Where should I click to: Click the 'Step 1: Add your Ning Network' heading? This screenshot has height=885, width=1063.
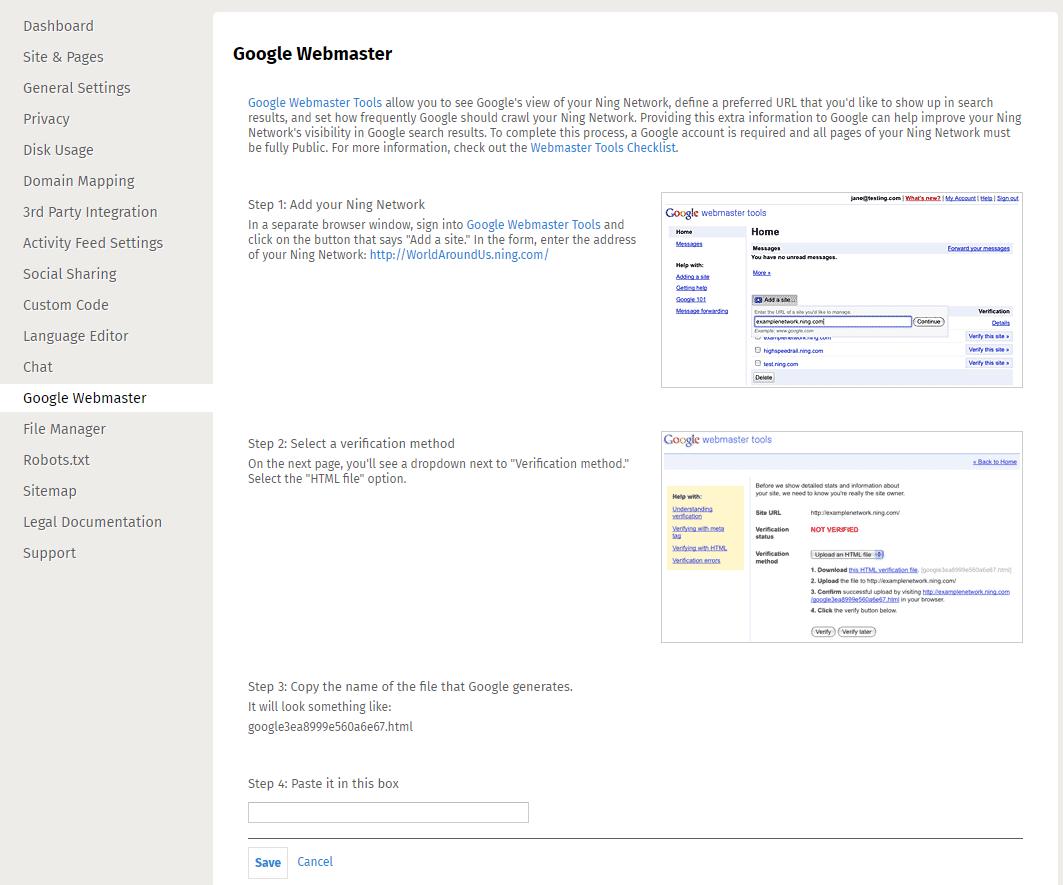coord(336,205)
